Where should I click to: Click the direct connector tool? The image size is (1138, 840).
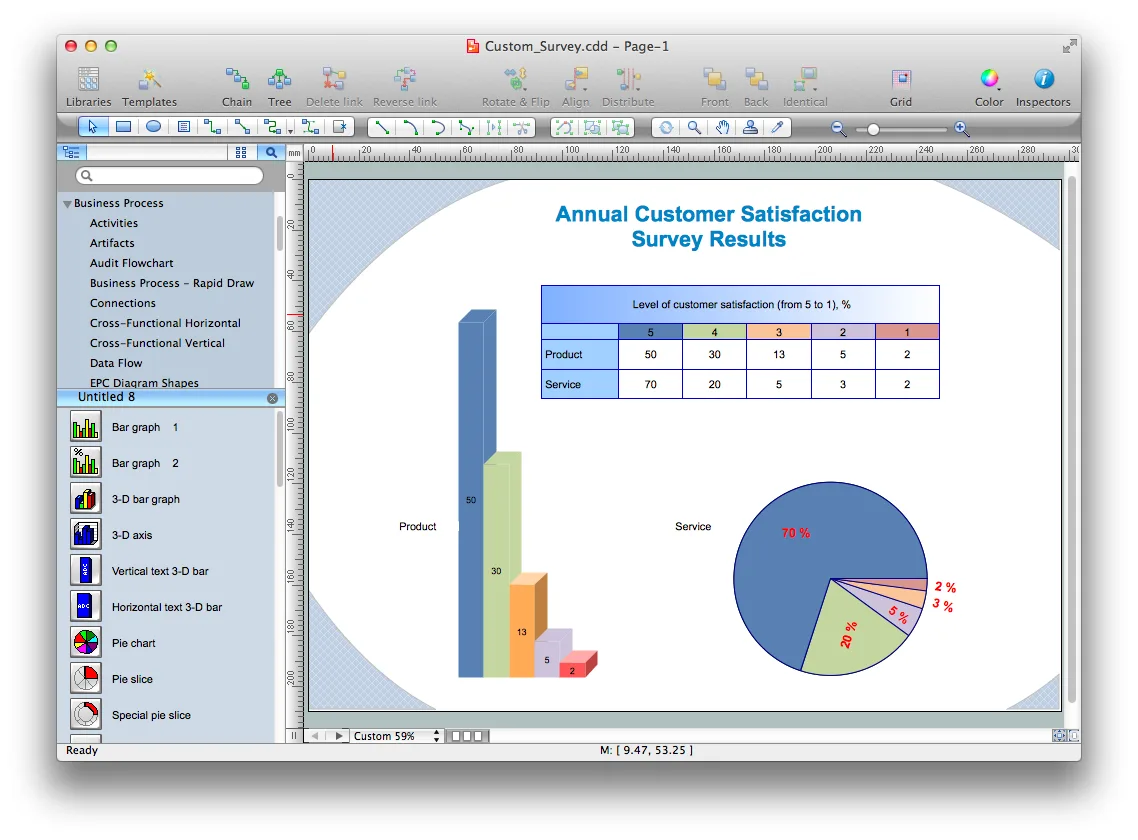point(242,127)
